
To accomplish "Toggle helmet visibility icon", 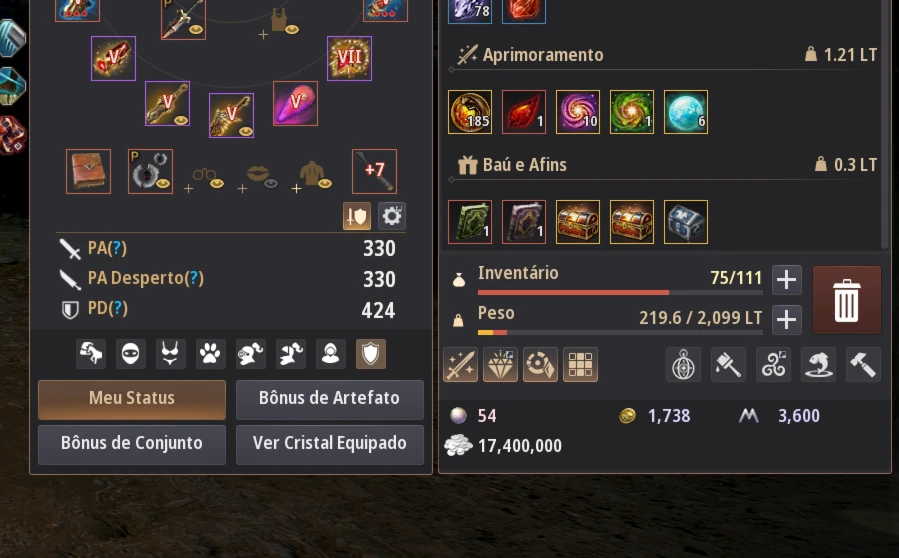I will pyautogui.click(x=250, y=353).
